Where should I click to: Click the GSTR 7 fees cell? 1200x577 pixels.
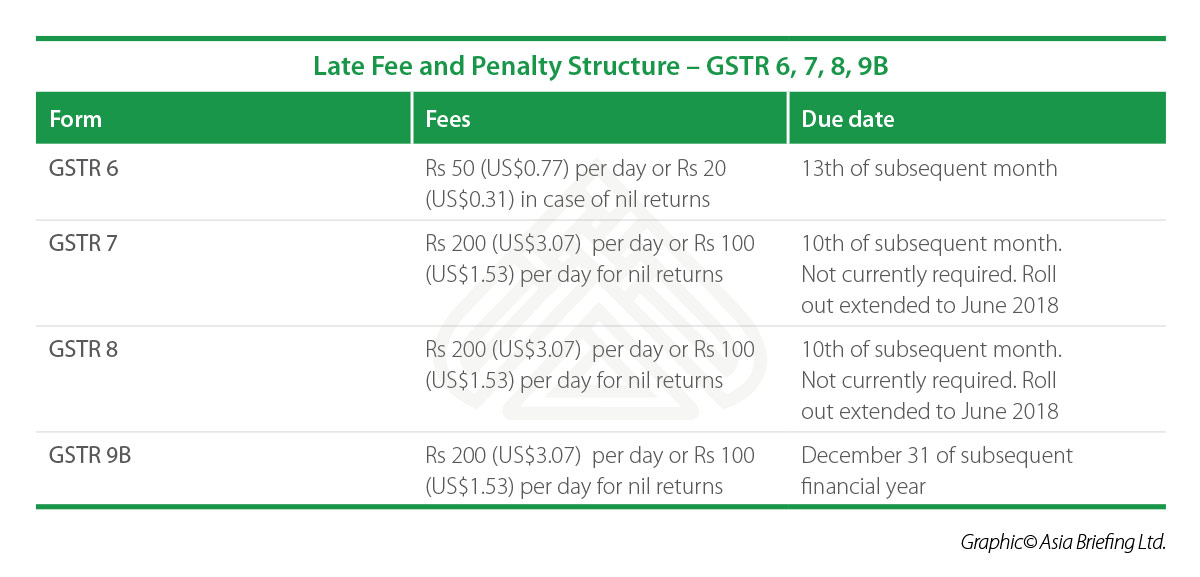coord(590,259)
